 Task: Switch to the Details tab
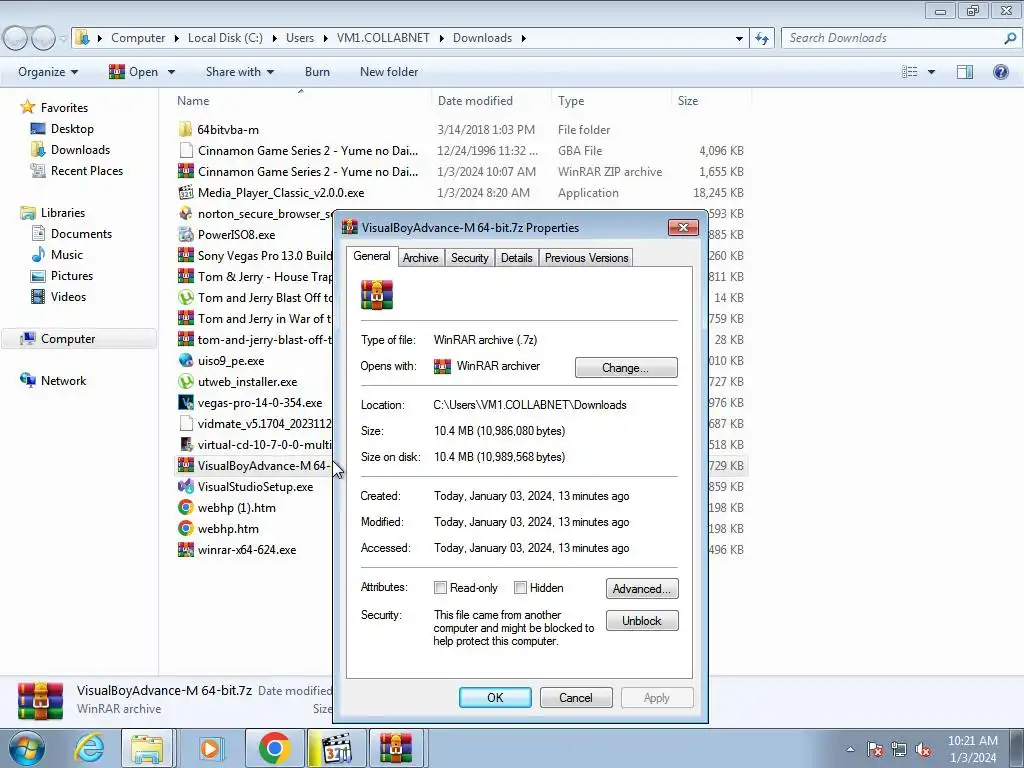(517, 258)
